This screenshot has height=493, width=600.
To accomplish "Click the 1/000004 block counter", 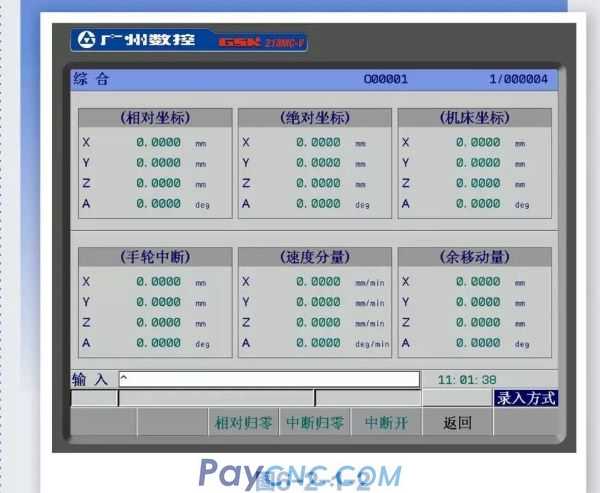I will pyautogui.click(x=517, y=79).
